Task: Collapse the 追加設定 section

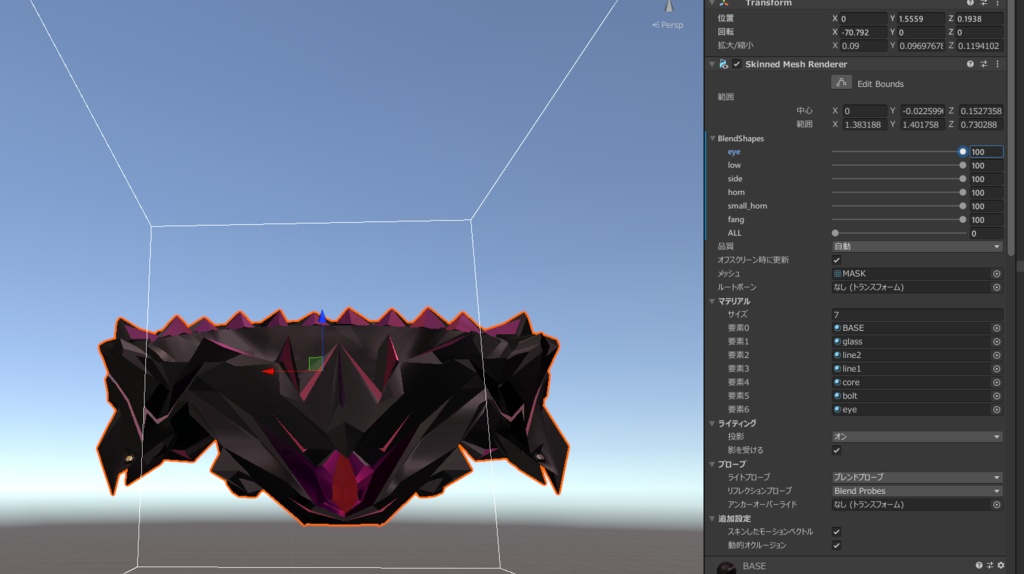Action: (712, 518)
